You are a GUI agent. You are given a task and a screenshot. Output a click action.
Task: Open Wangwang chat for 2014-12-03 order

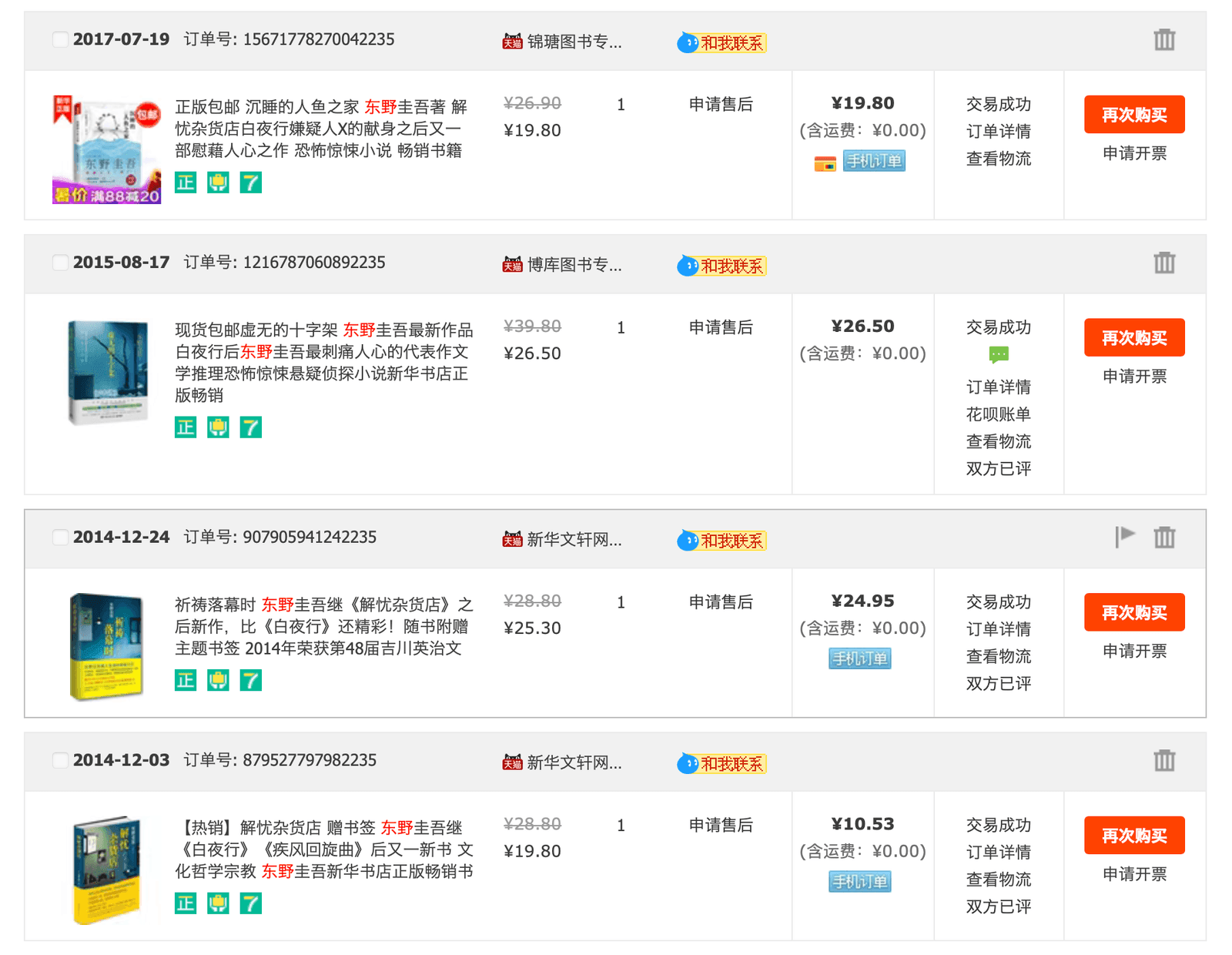721,763
